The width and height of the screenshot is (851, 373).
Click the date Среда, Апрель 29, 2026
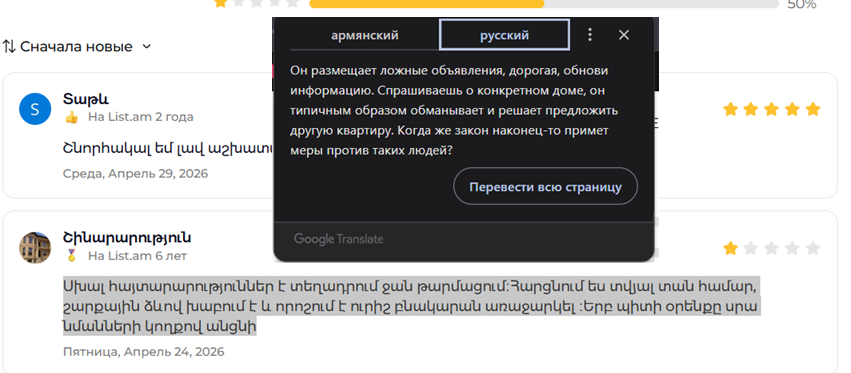(x=135, y=174)
